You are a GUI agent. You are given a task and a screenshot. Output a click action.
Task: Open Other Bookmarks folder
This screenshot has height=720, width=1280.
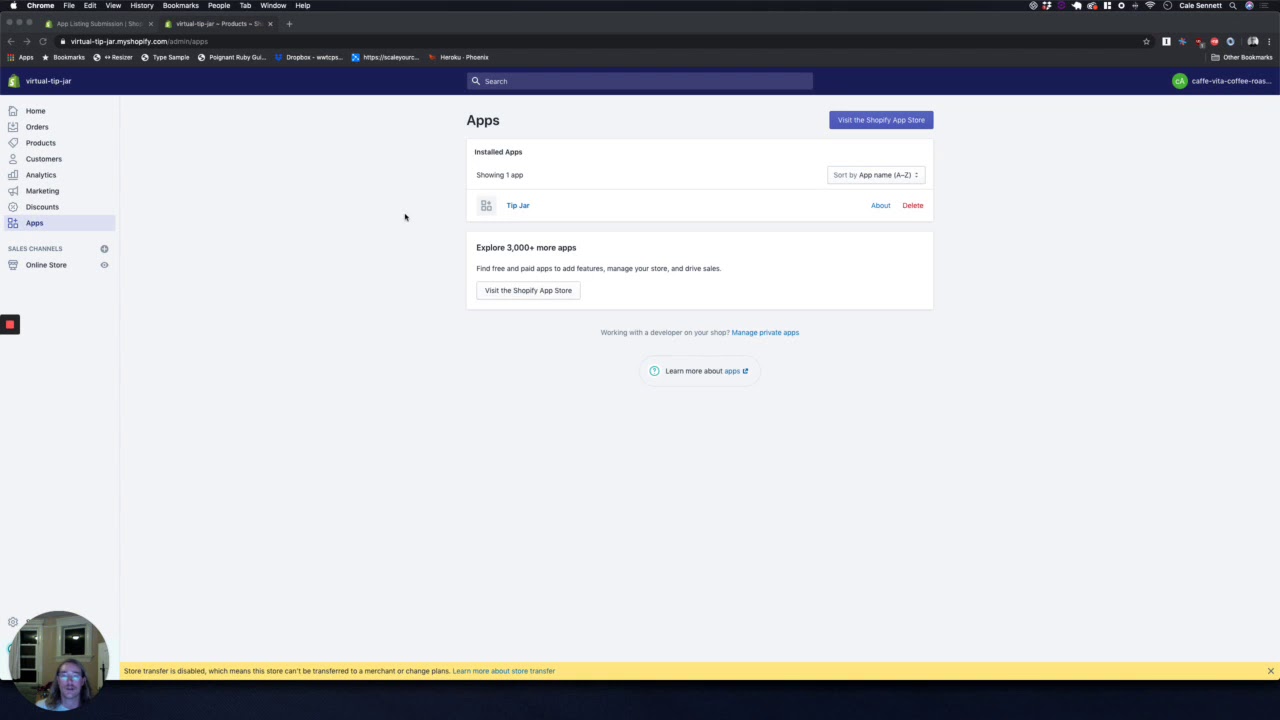(1241, 57)
